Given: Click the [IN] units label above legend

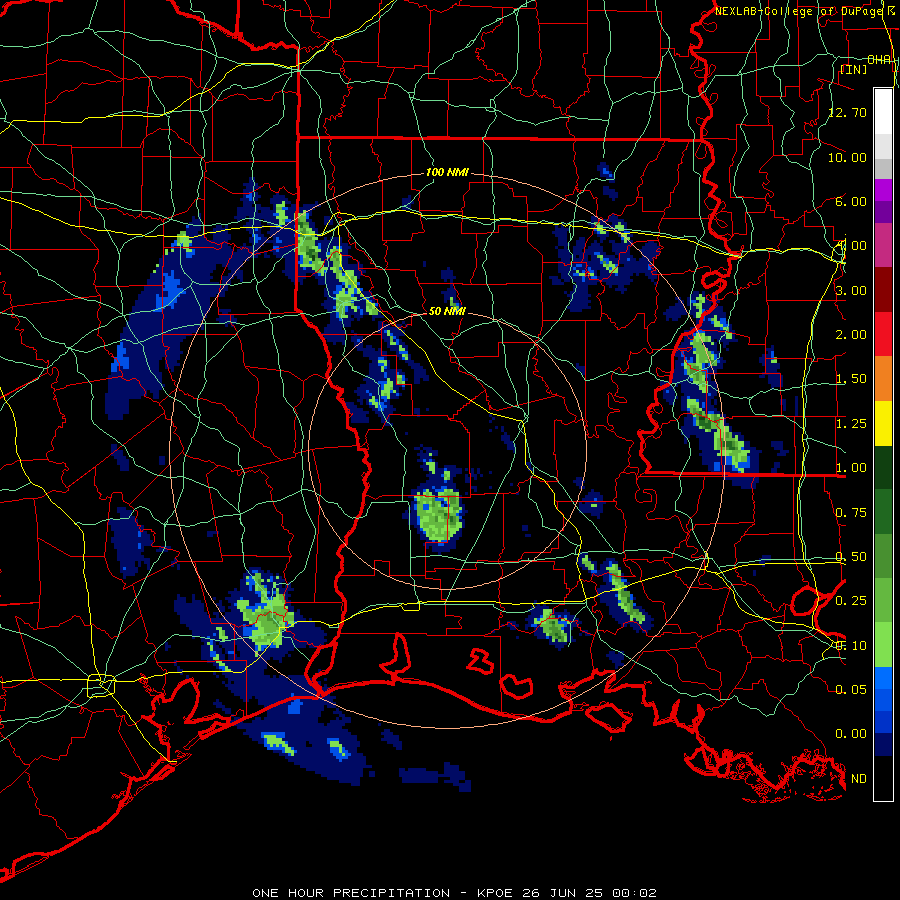Looking at the screenshot, I should (x=854, y=69).
